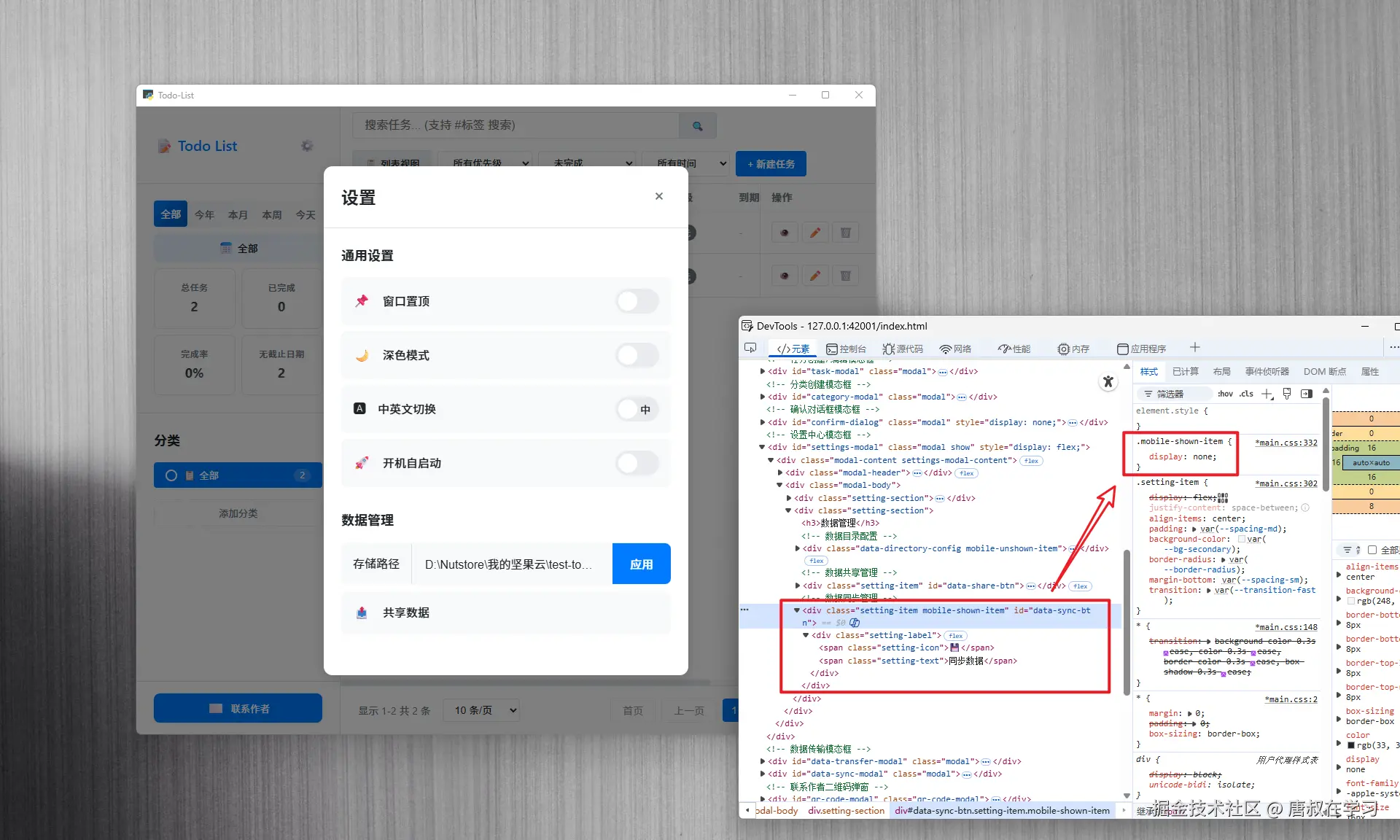Expand the task-modal div node
The width and height of the screenshot is (1400, 840).
pyautogui.click(x=762, y=371)
